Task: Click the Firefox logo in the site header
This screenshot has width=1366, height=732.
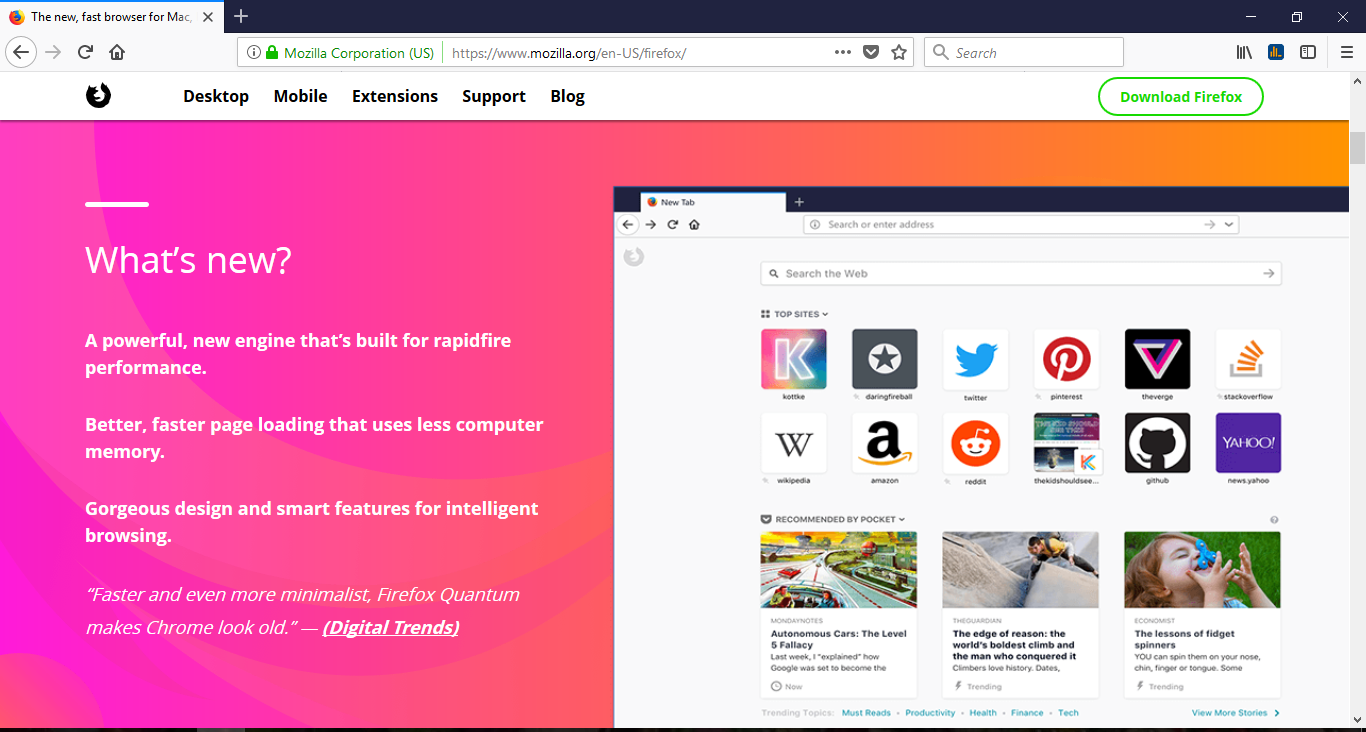Action: [x=98, y=95]
